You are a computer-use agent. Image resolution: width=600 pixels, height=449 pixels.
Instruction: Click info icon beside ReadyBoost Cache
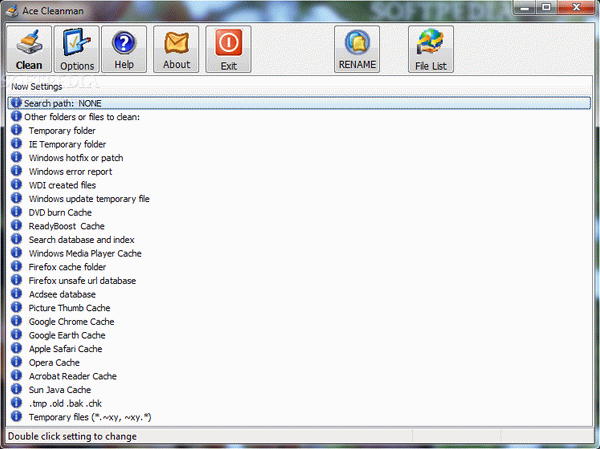click(16, 225)
